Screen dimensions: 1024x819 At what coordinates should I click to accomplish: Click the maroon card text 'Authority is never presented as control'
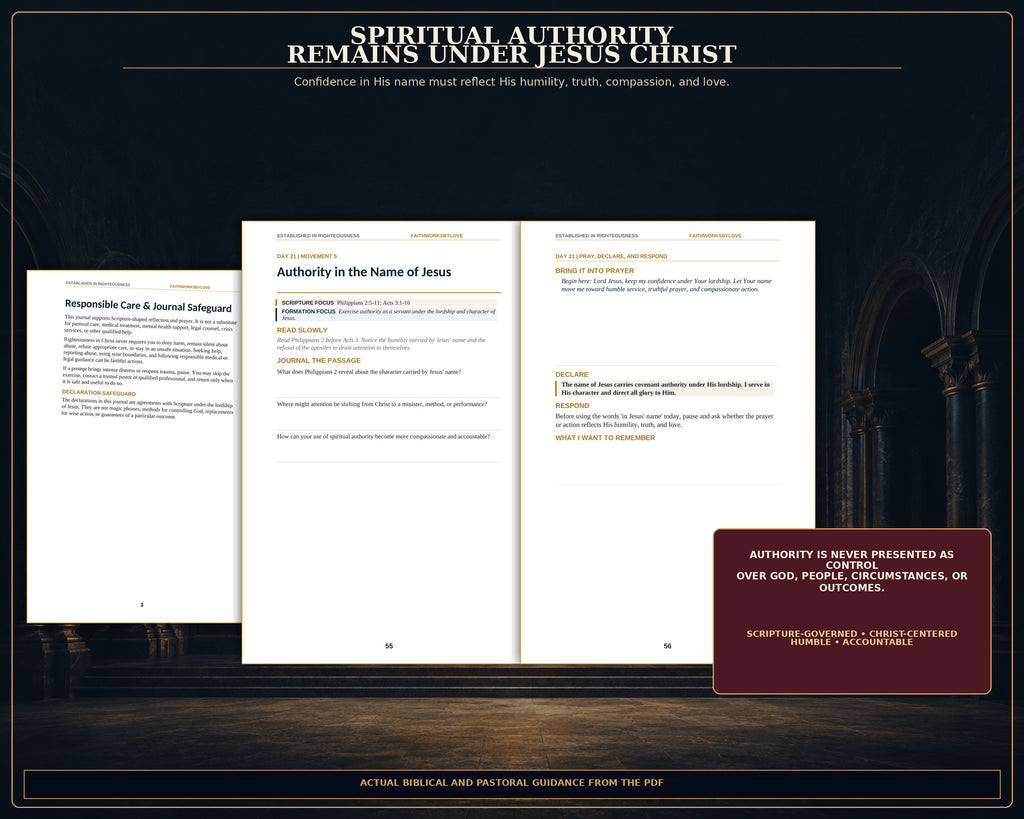point(852,571)
